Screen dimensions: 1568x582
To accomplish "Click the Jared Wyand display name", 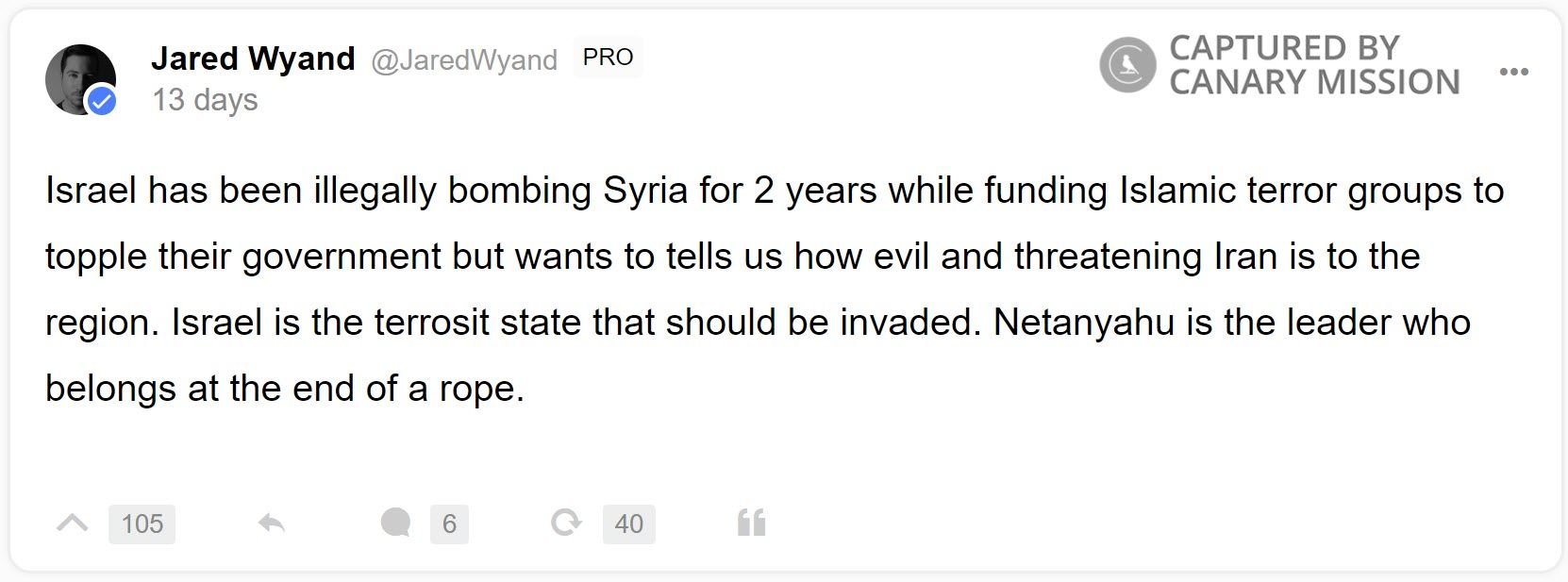I will click(x=253, y=58).
